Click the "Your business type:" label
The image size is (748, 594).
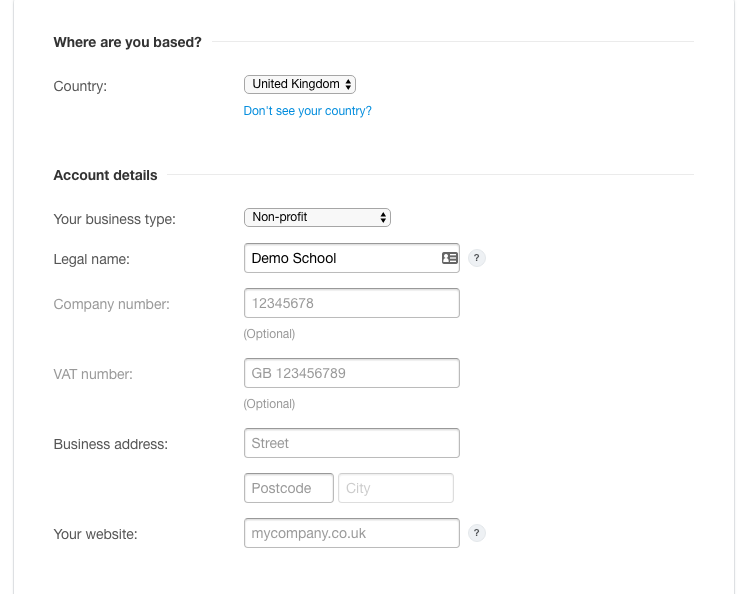tap(114, 219)
